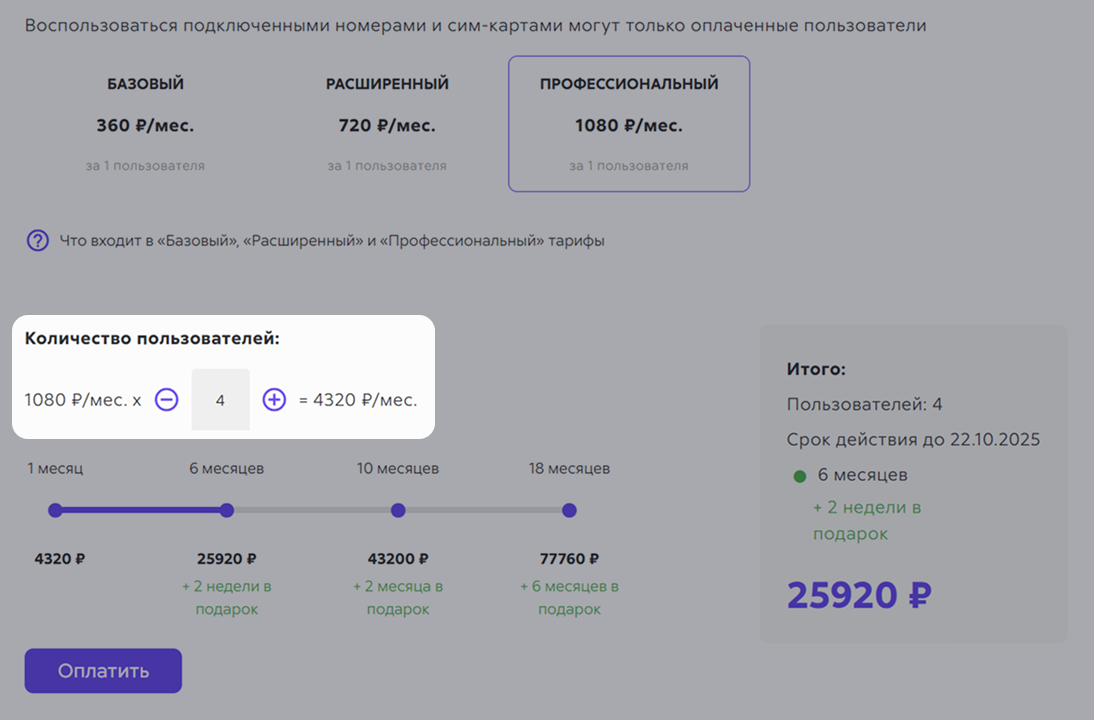1094x720 pixels.
Task: Click the minus icon to decrease users
Action: [166, 400]
